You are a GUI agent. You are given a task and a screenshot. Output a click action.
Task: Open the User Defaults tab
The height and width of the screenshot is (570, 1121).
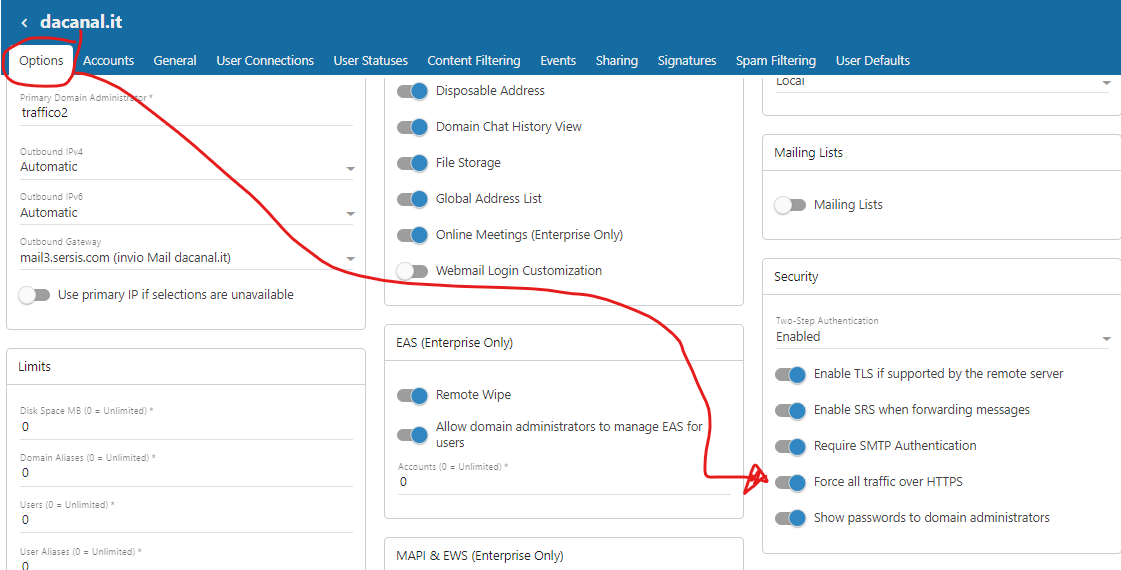(x=872, y=61)
